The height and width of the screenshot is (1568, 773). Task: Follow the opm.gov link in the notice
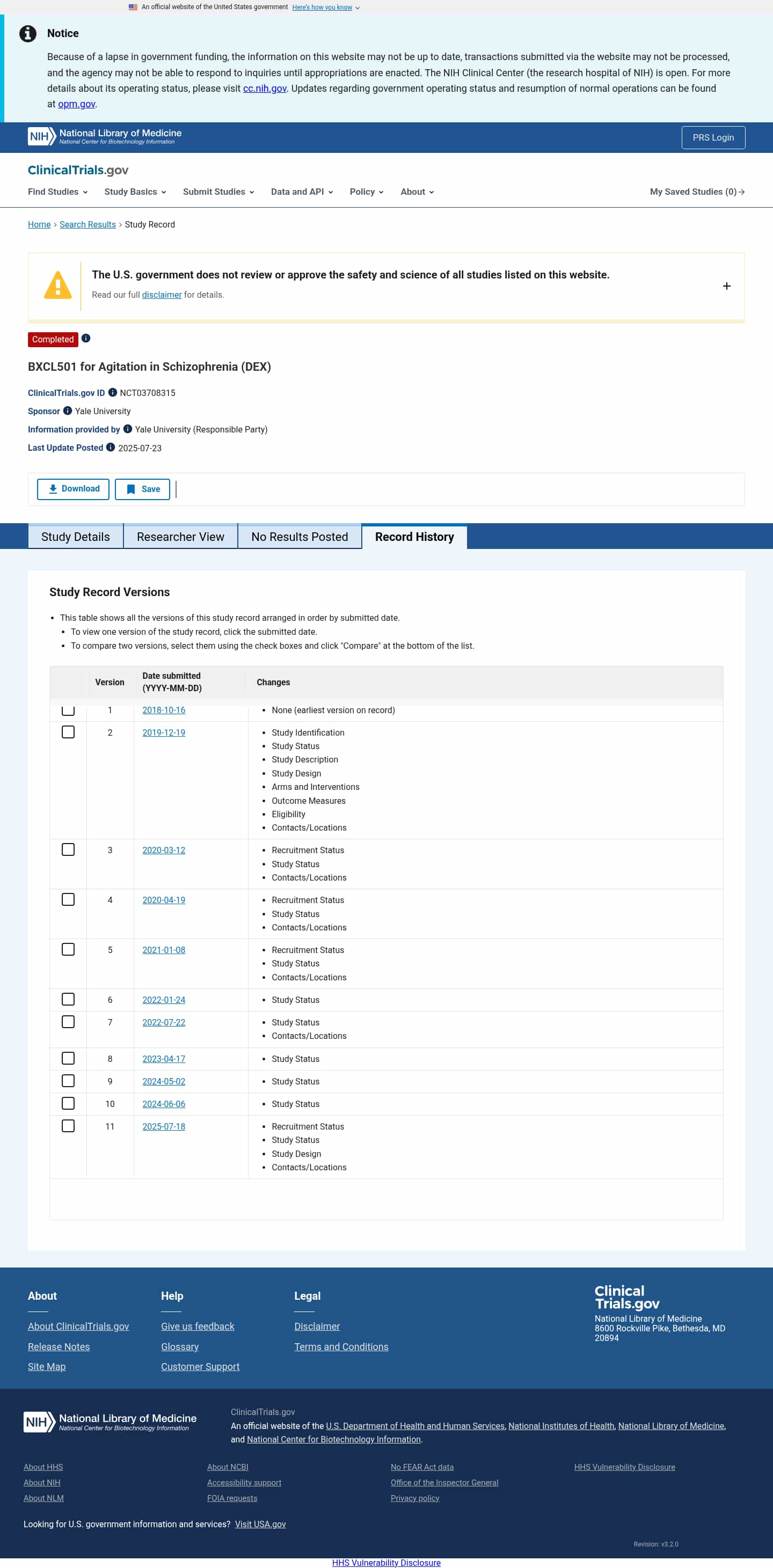[x=76, y=104]
